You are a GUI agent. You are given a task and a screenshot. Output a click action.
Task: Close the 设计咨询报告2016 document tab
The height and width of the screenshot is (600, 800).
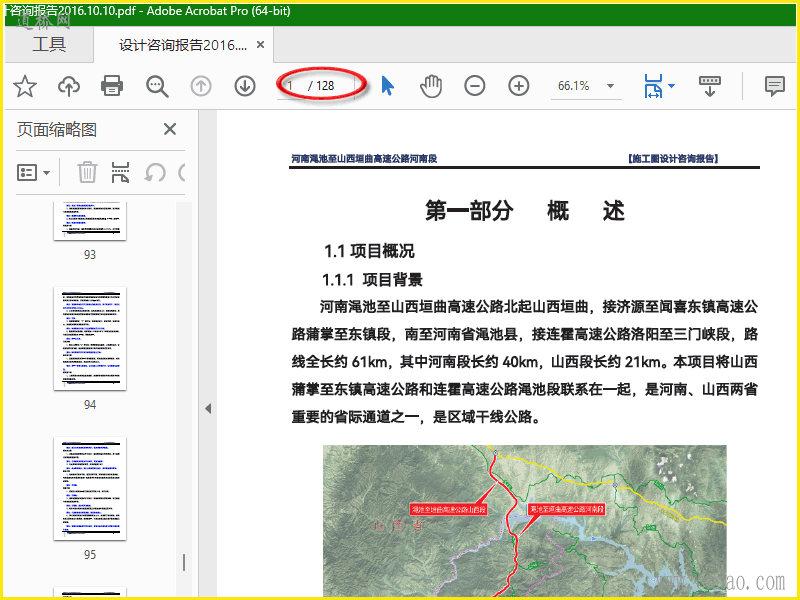pos(261,45)
